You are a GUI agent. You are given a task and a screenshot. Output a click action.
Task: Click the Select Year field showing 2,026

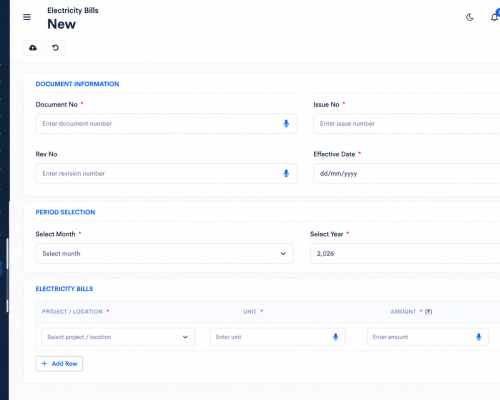(405, 253)
